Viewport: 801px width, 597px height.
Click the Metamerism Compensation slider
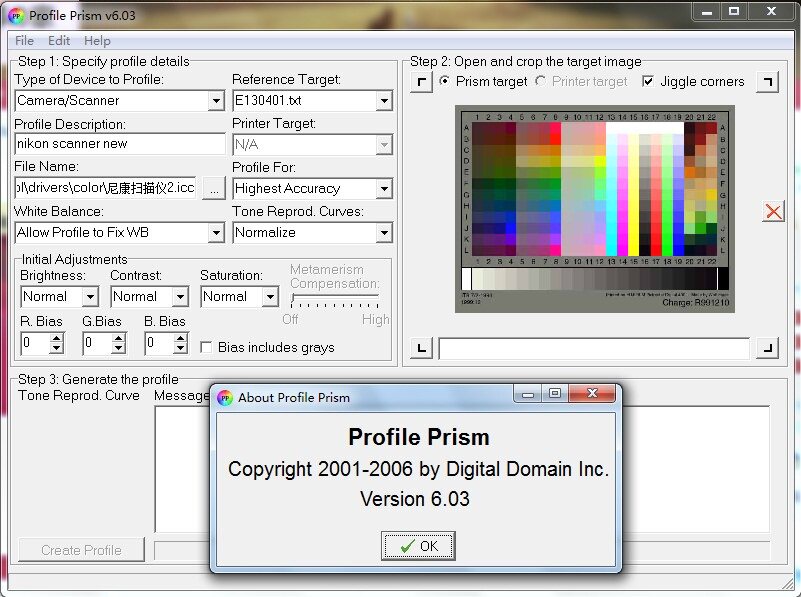pyautogui.click(x=335, y=300)
